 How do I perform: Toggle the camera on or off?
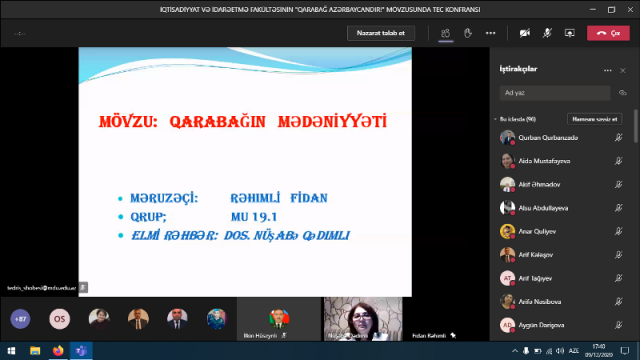(x=524, y=33)
